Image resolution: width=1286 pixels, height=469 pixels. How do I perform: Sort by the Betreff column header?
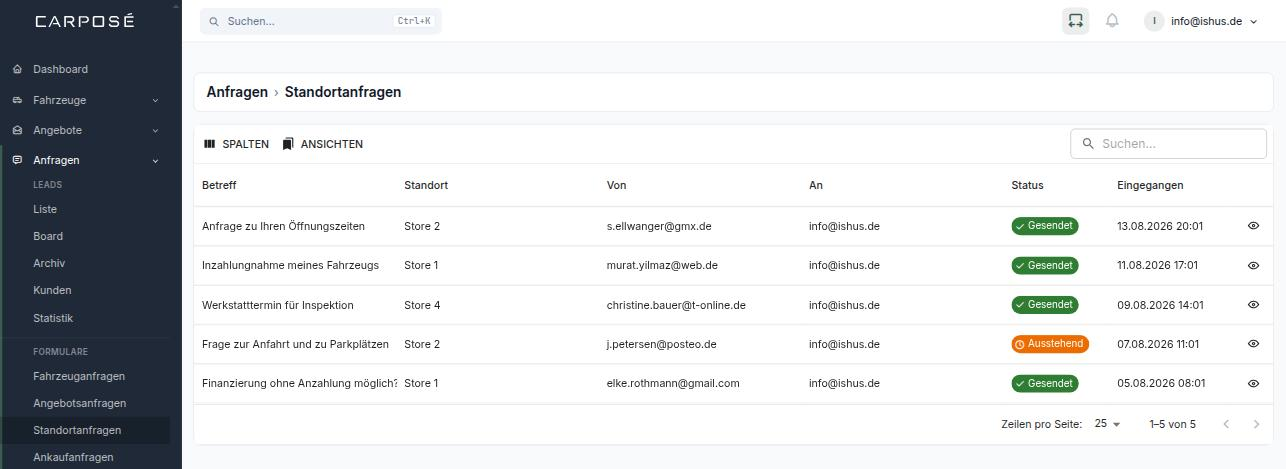219,185
